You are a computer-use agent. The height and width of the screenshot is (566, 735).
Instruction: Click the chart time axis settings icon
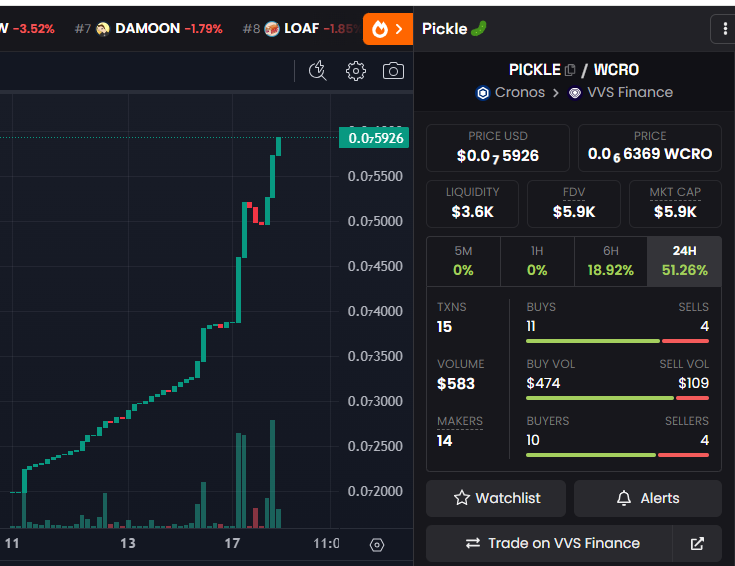point(377,545)
